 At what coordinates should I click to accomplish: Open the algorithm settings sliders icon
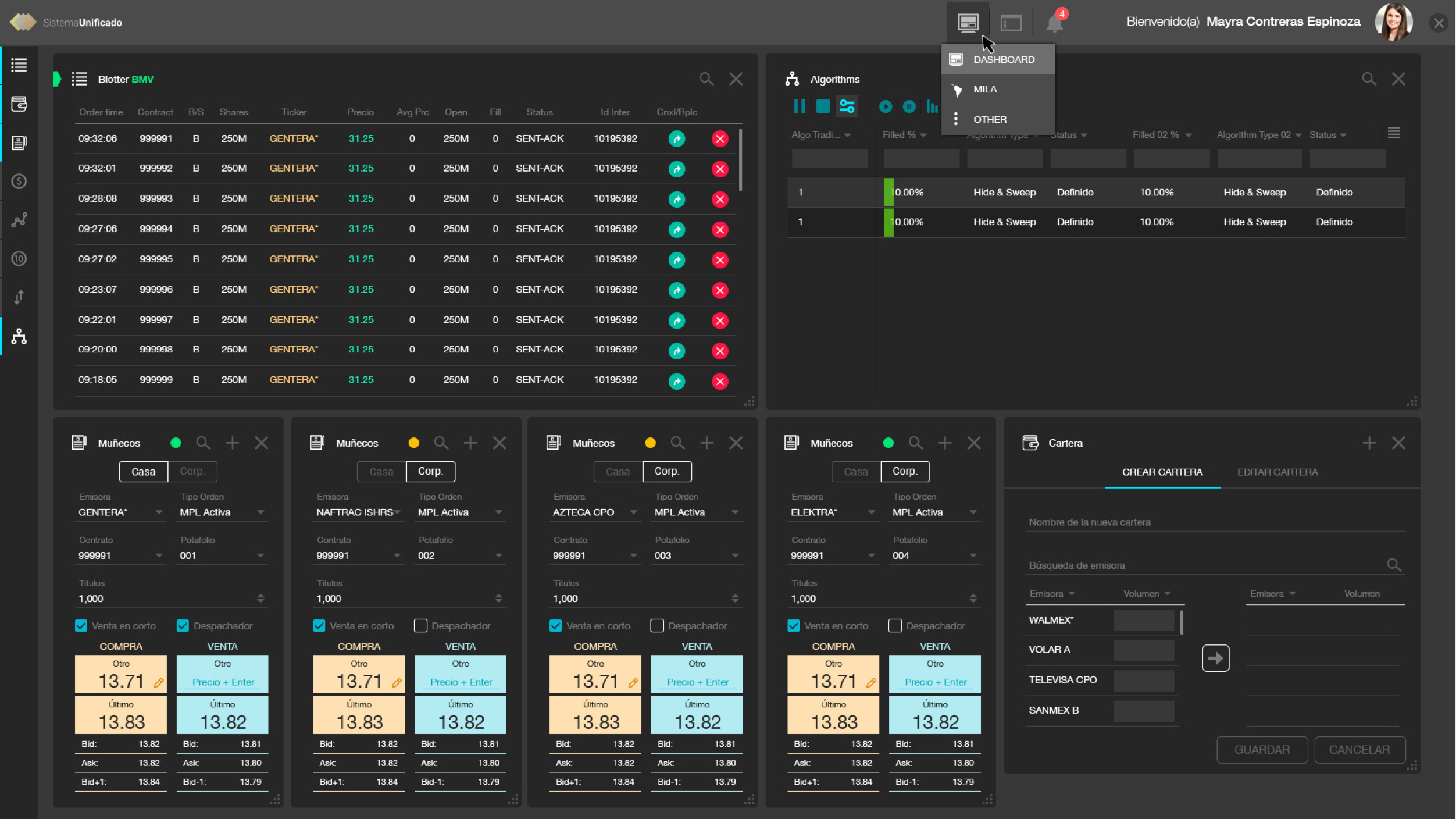click(x=847, y=106)
